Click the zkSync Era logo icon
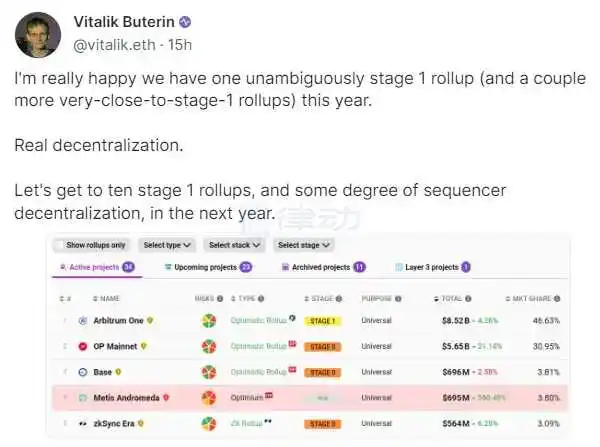 coord(83,423)
